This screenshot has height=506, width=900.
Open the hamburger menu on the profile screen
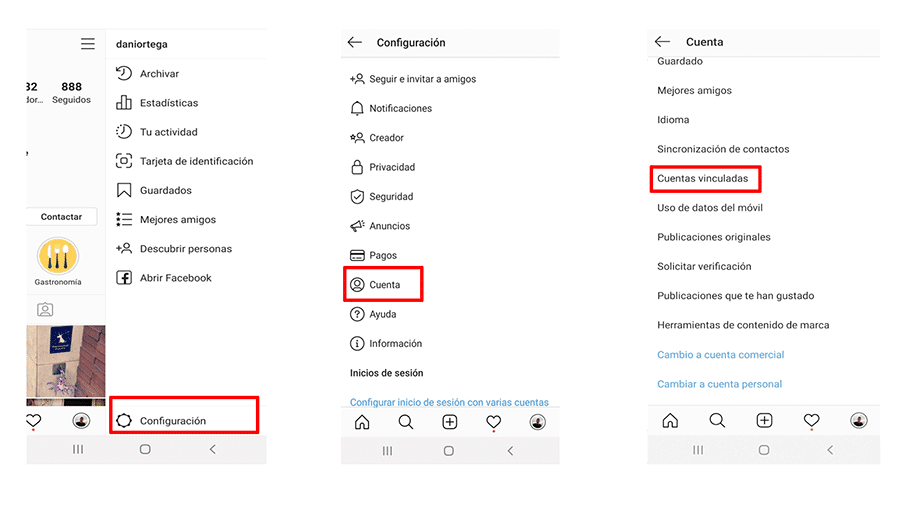click(88, 44)
